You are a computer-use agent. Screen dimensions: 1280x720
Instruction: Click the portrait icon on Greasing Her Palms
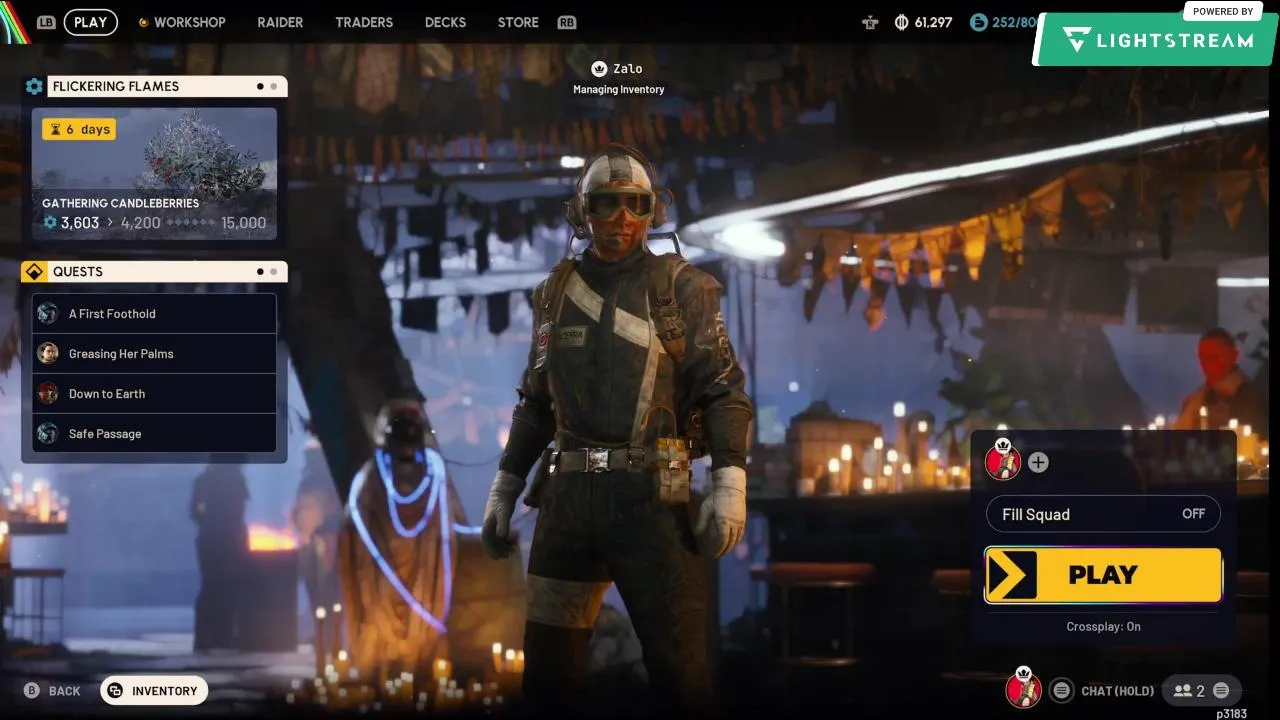point(48,354)
